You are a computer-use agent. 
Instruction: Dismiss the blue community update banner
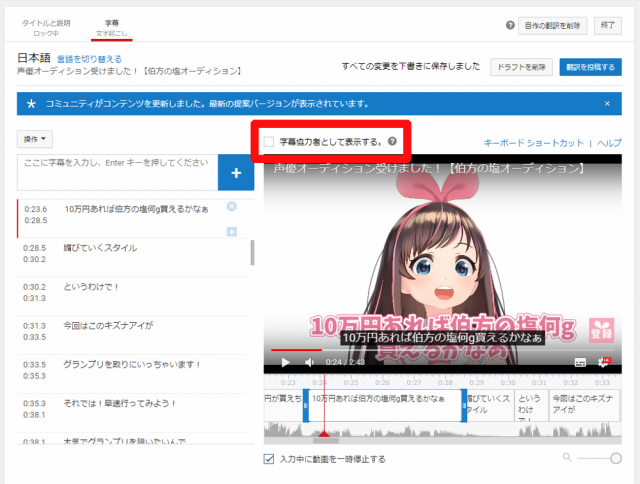point(607,104)
